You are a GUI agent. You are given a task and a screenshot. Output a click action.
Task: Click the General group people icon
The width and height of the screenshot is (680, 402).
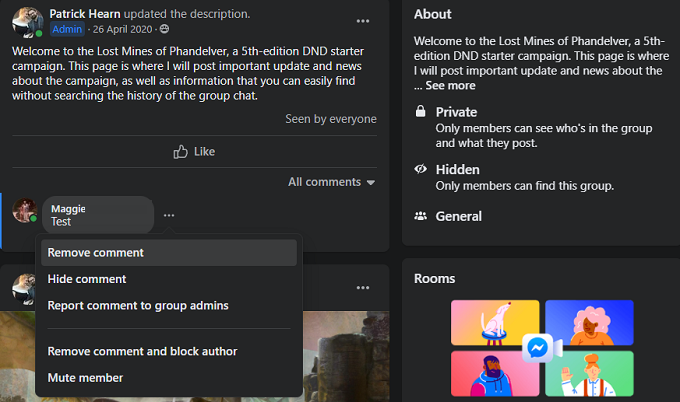[421, 216]
